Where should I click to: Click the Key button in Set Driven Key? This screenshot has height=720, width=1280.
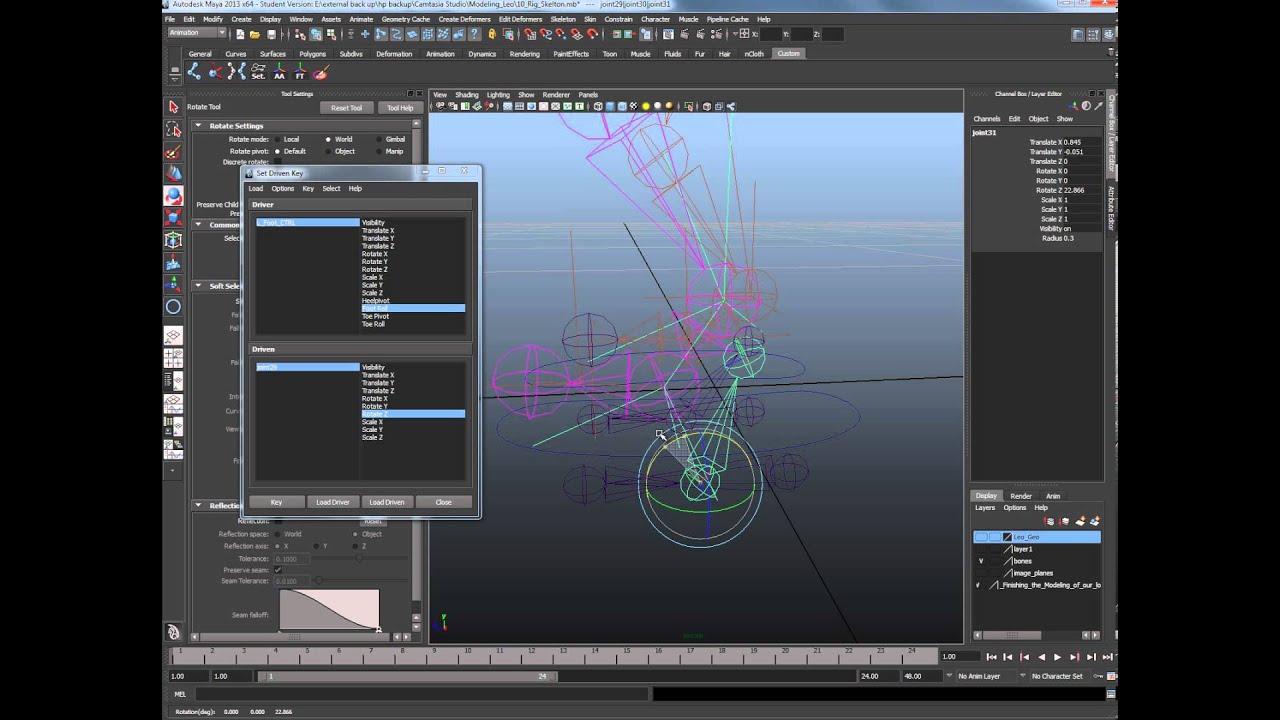pos(276,502)
